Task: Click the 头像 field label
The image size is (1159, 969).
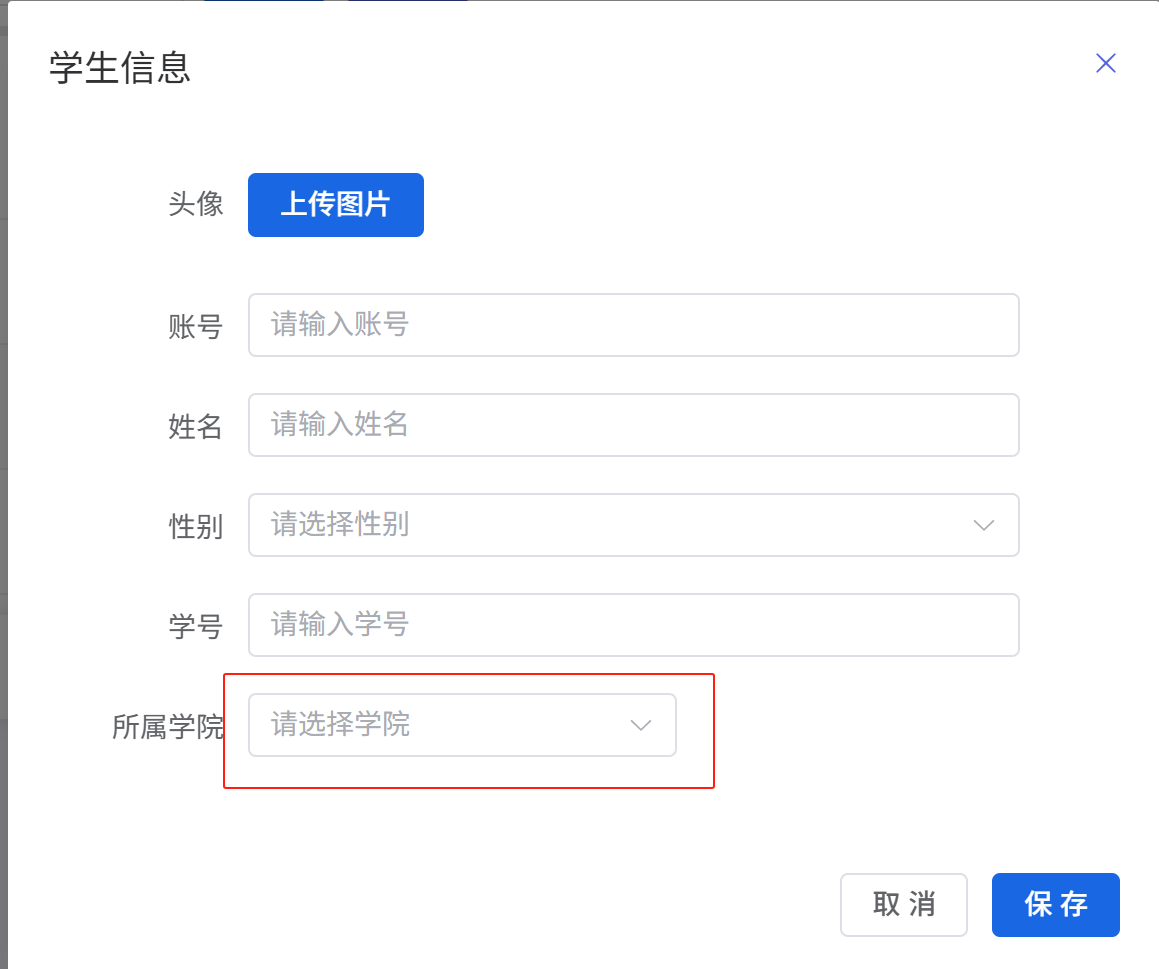Action: [x=196, y=204]
